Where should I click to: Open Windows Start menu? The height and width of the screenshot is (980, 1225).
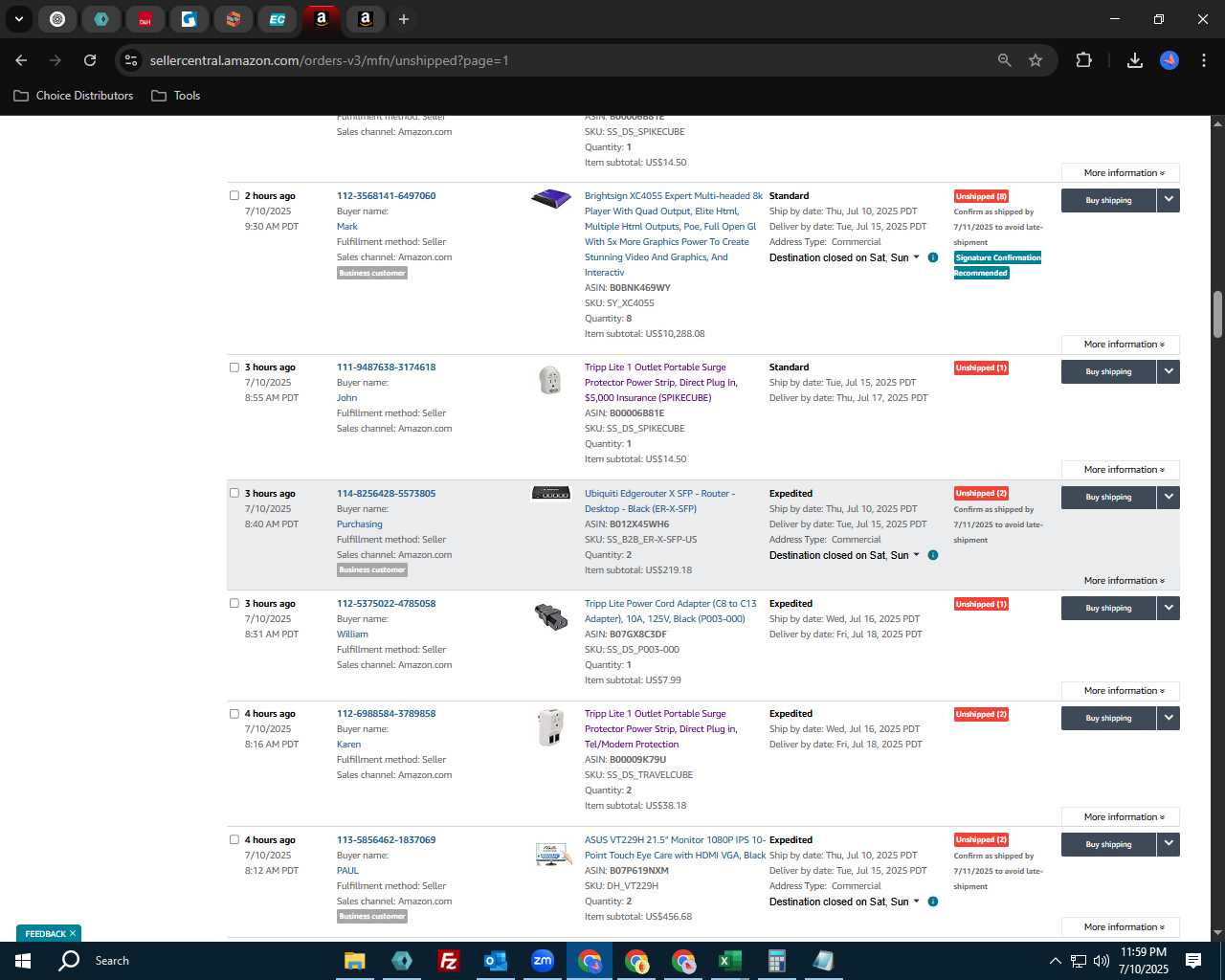[x=23, y=961]
